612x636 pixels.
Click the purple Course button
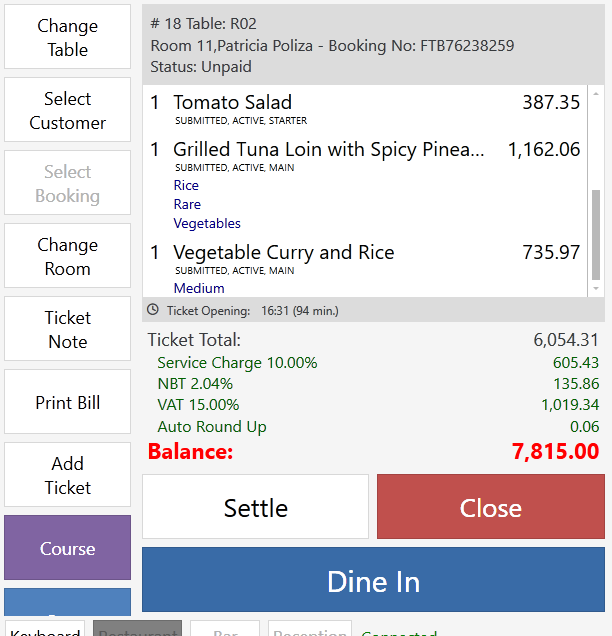tap(67, 548)
